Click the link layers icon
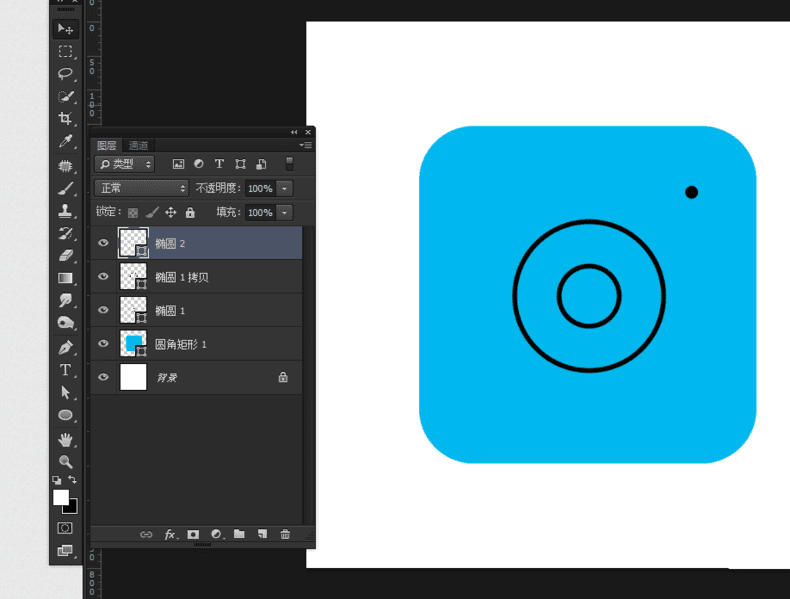 [146, 535]
